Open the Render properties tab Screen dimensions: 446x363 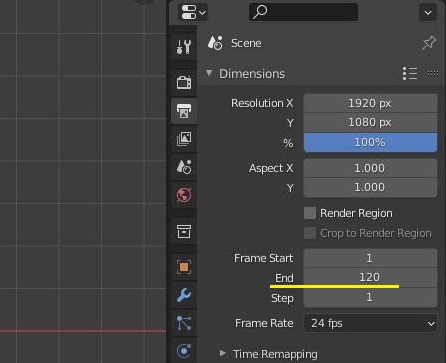click(184, 82)
